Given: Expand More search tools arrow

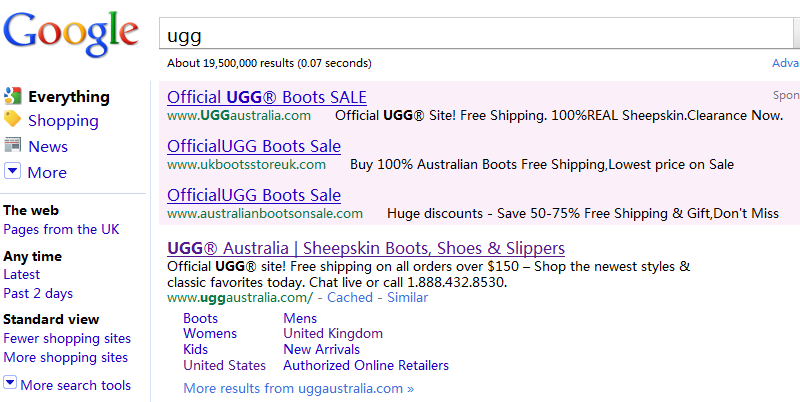Looking at the screenshot, I should tap(10, 383).
